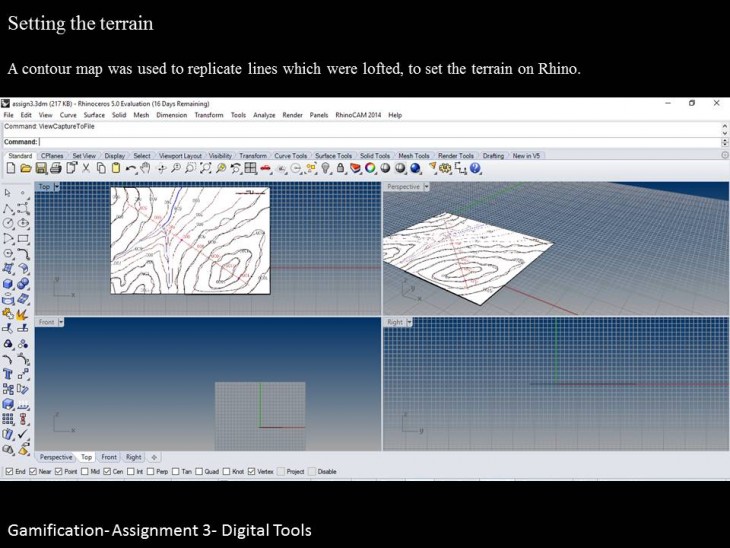
Task: Click the add viewport tab plus button
Action: [x=154, y=457]
